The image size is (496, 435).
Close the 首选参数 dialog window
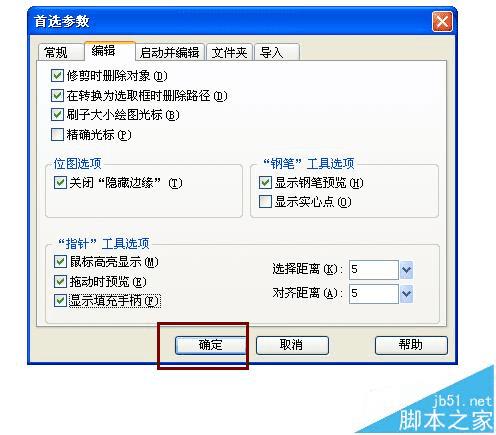point(442,22)
